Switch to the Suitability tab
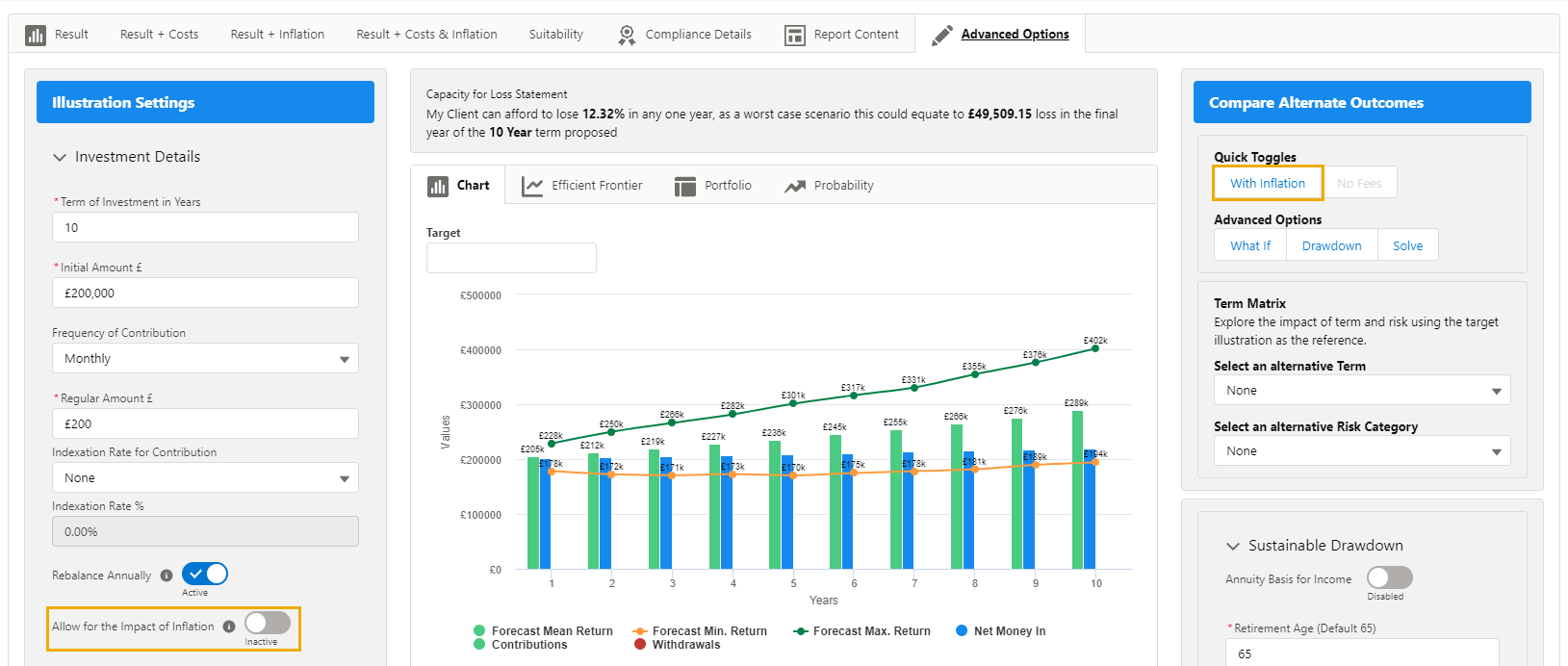The width and height of the screenshot is (1568, 666). point(555,35)
